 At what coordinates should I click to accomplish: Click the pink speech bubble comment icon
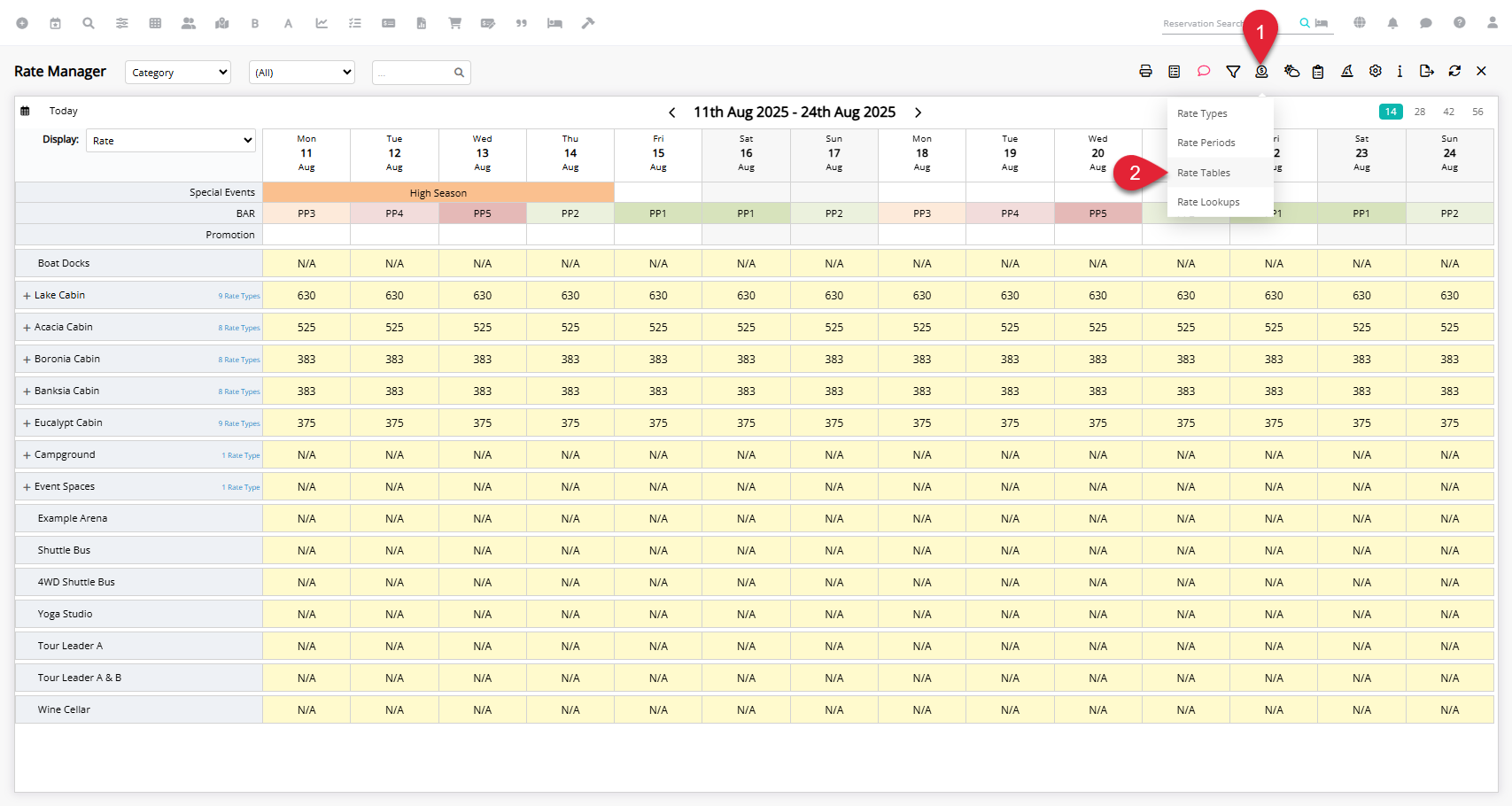pos(1204,71)
